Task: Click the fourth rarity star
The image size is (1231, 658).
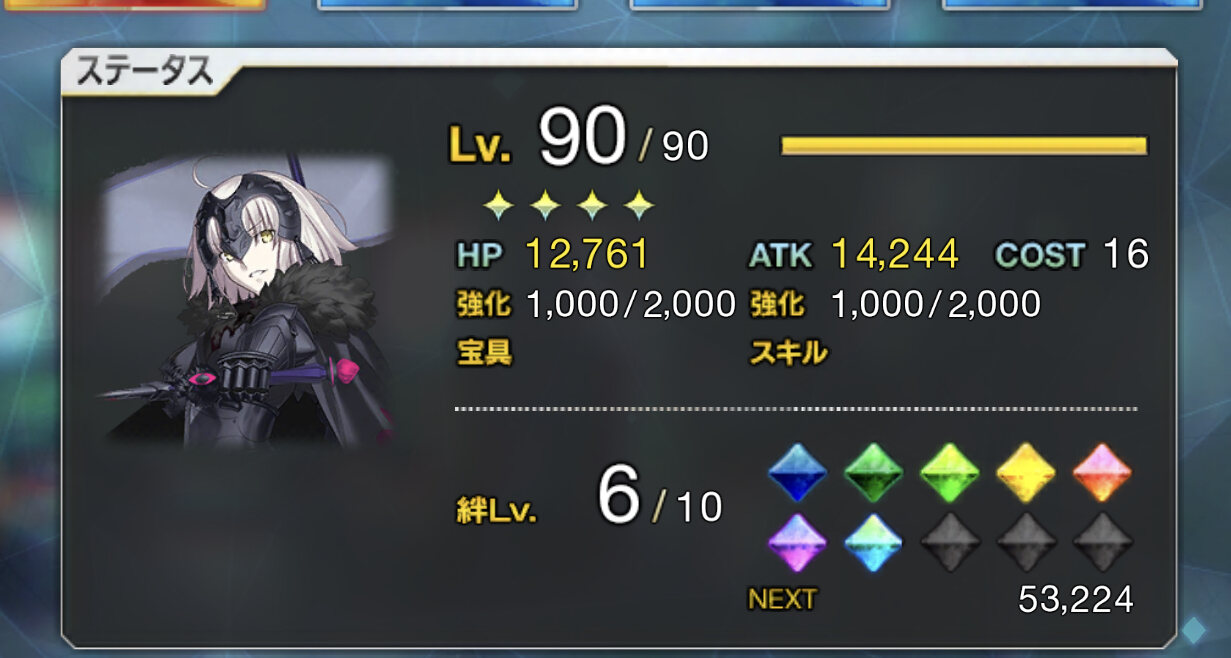Action: [639, 206]
